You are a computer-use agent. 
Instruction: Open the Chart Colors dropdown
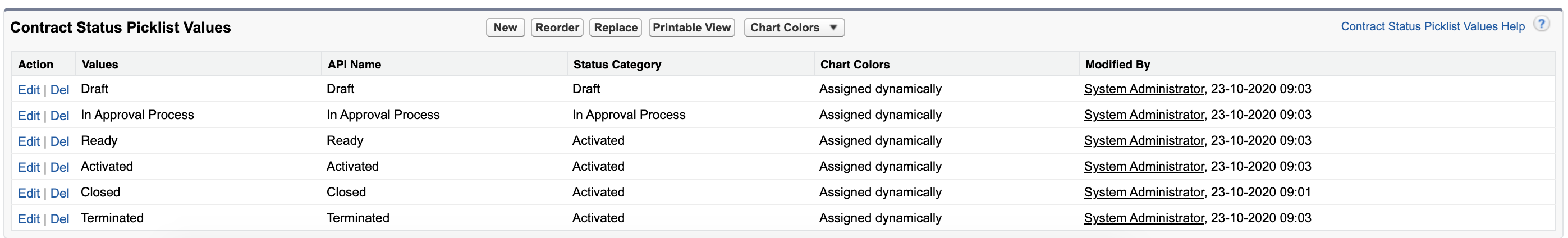(x=793, y=28)
